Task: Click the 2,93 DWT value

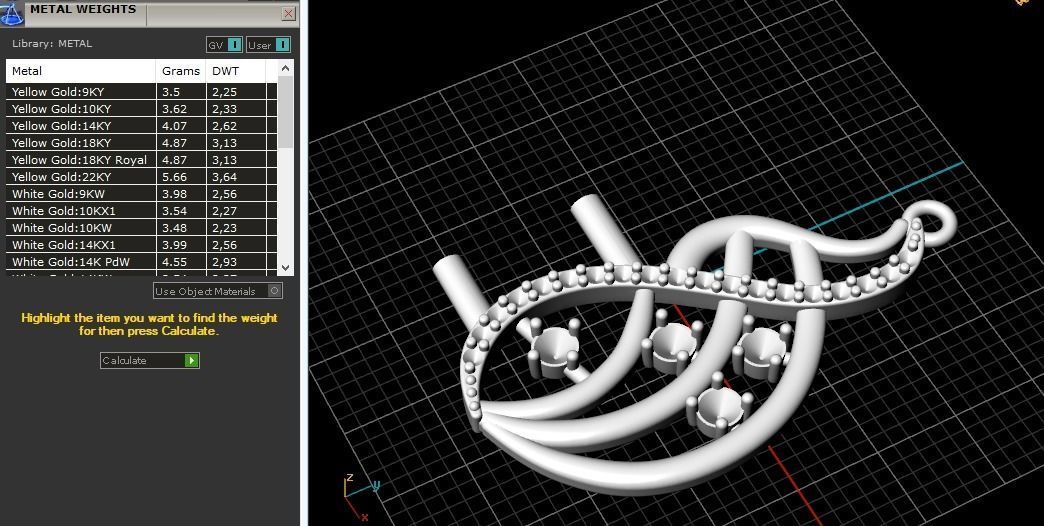Action: [x=225, y=262]
